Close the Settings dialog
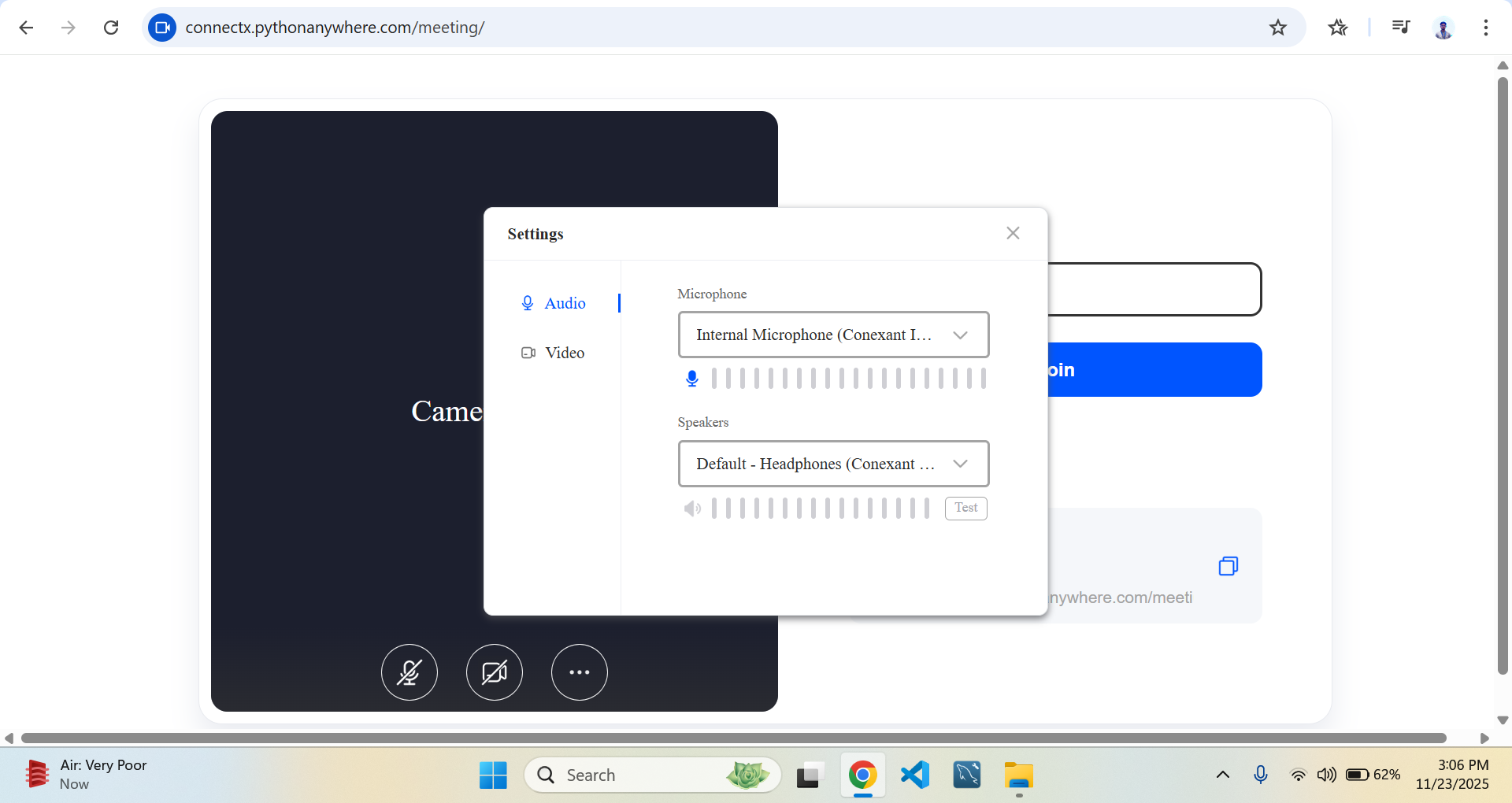This screenshot has width=1512, height=803. 1013,233
